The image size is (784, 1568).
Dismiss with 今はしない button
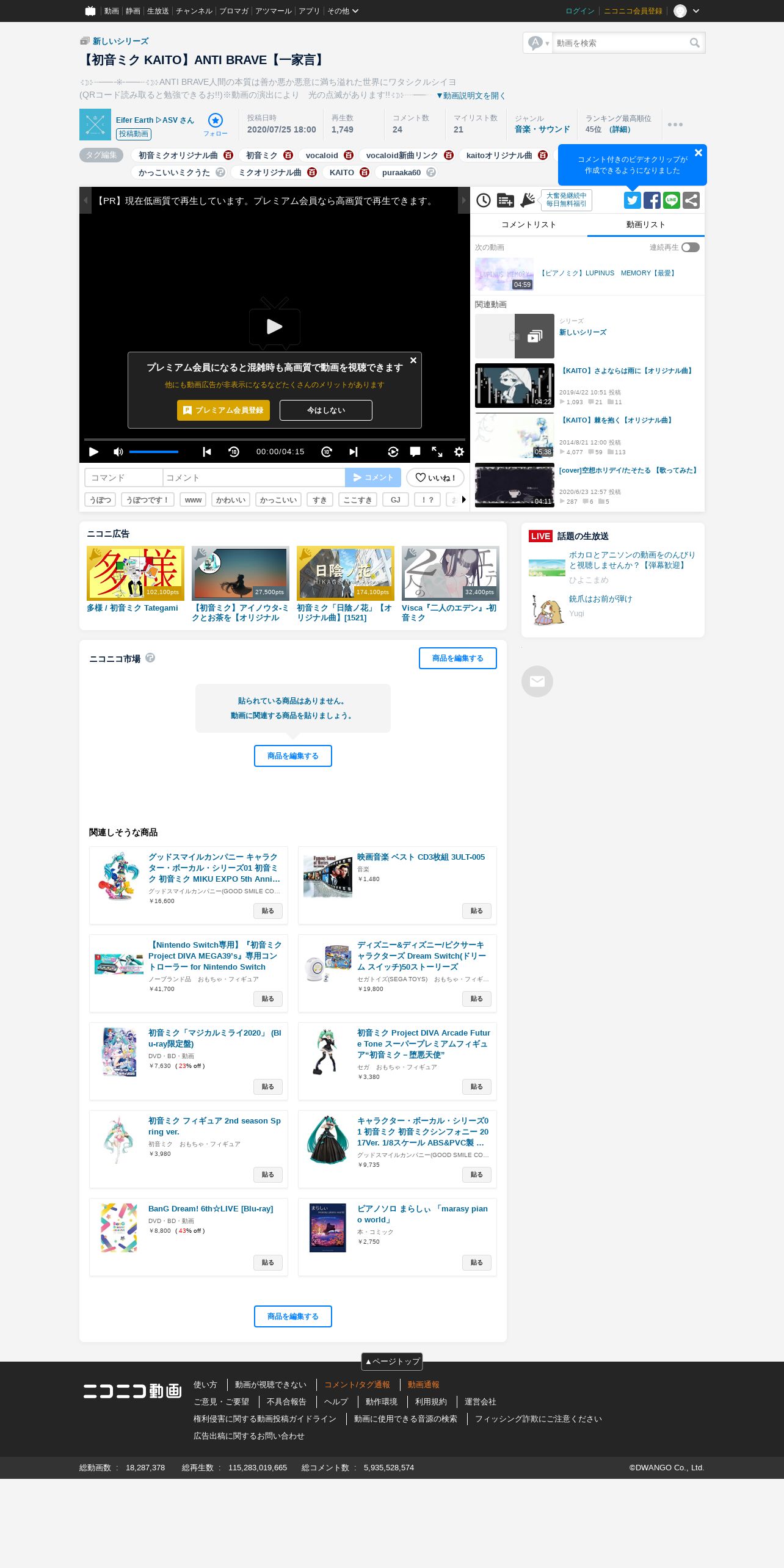click(x=326, y=410)
